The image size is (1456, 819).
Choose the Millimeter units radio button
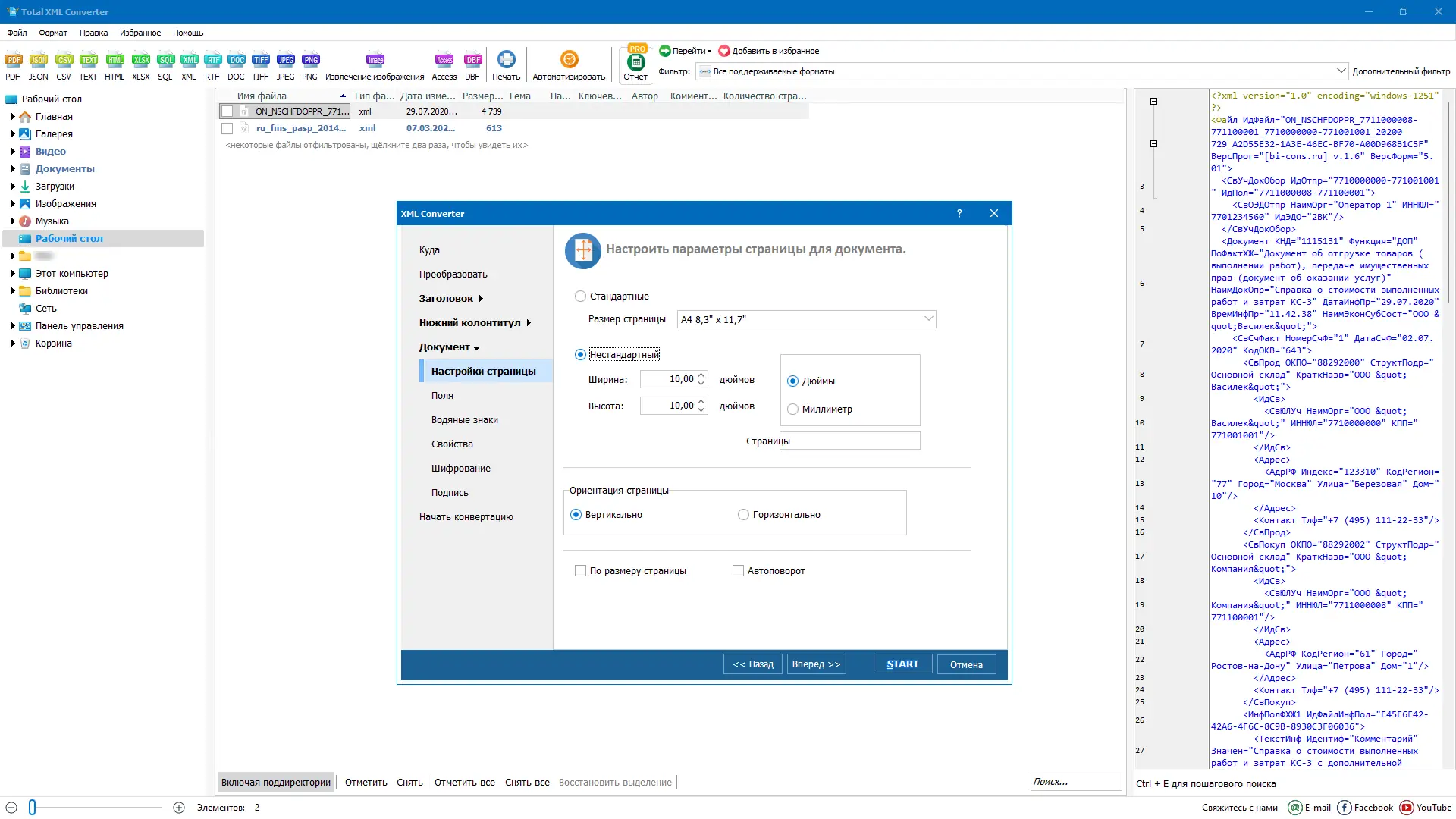click(792, 409)
